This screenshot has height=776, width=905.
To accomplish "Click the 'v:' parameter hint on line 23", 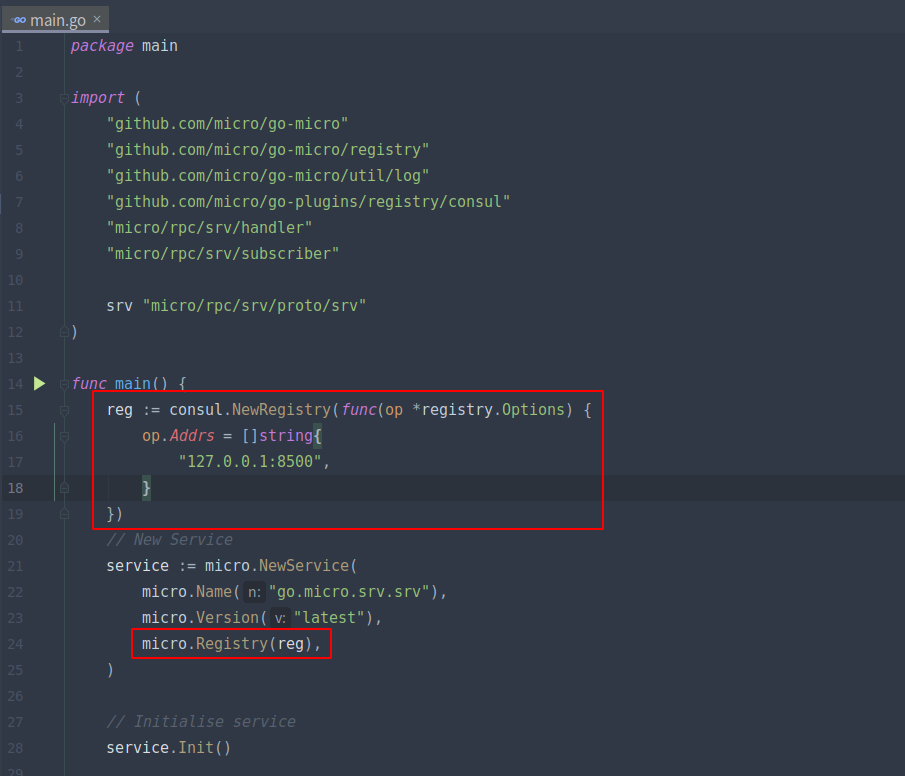I will click(x=280, y=618).
